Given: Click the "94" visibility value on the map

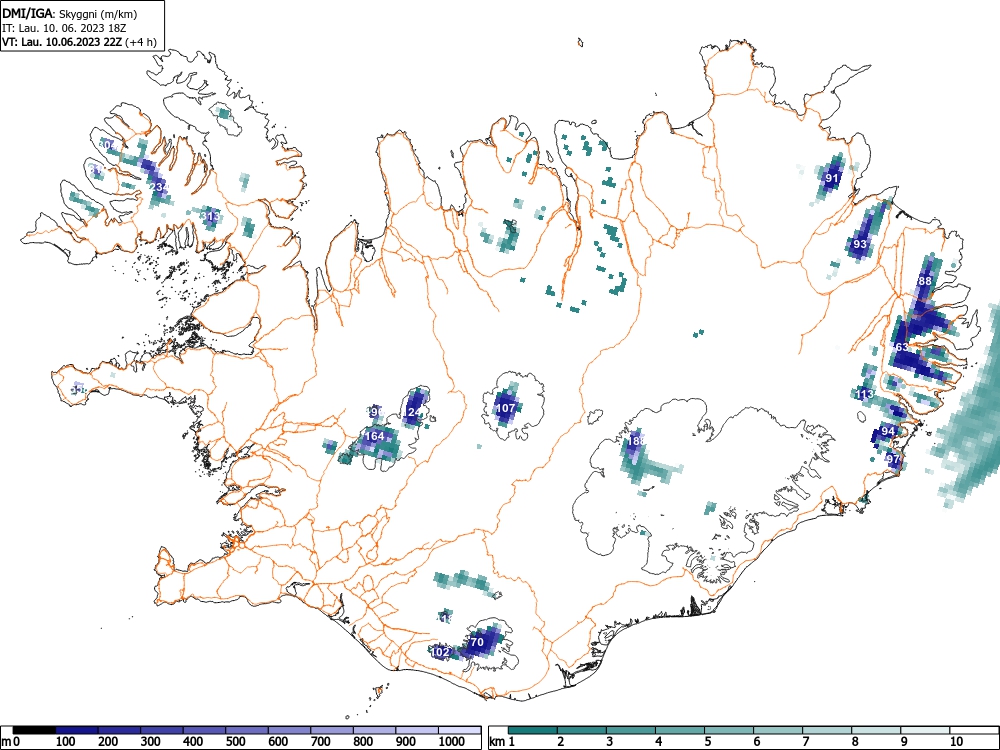Looking at the screenshot, I should click(x=888, y=431).
